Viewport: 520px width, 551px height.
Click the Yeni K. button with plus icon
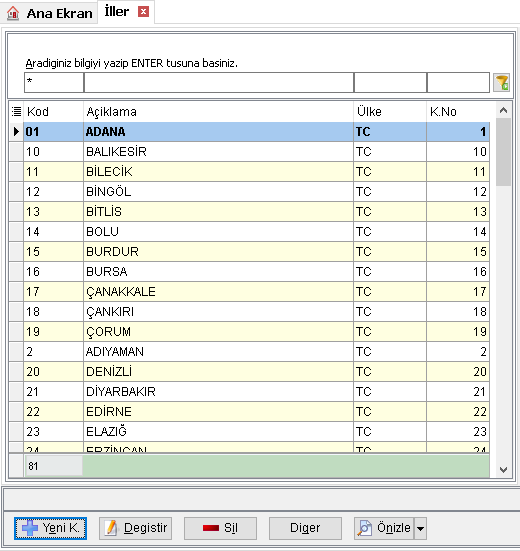pyautogui.click(x=51, y=528)
